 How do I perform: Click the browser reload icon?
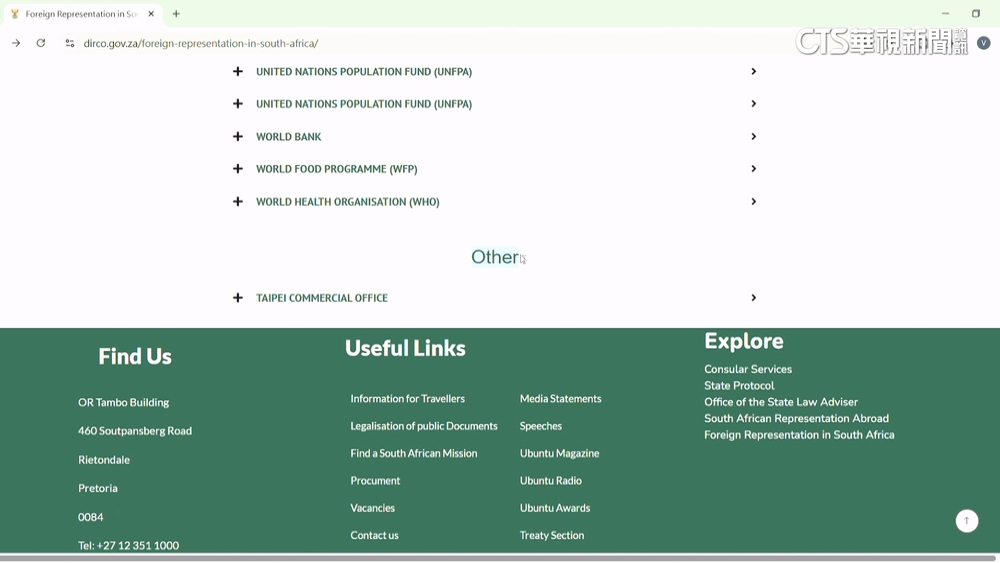coord(41,43)
